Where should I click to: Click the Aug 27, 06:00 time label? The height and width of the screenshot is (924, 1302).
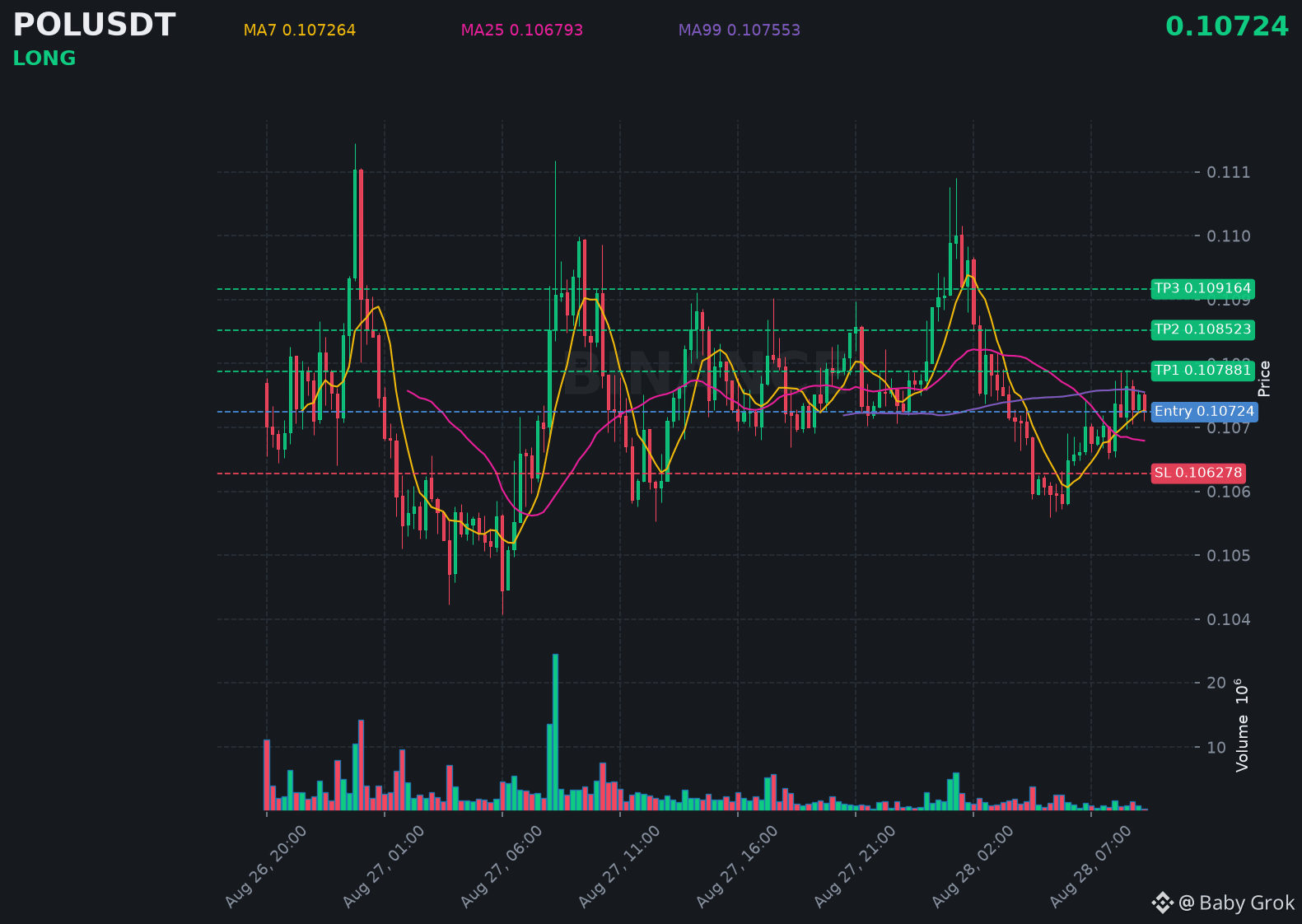pos(502,866)
